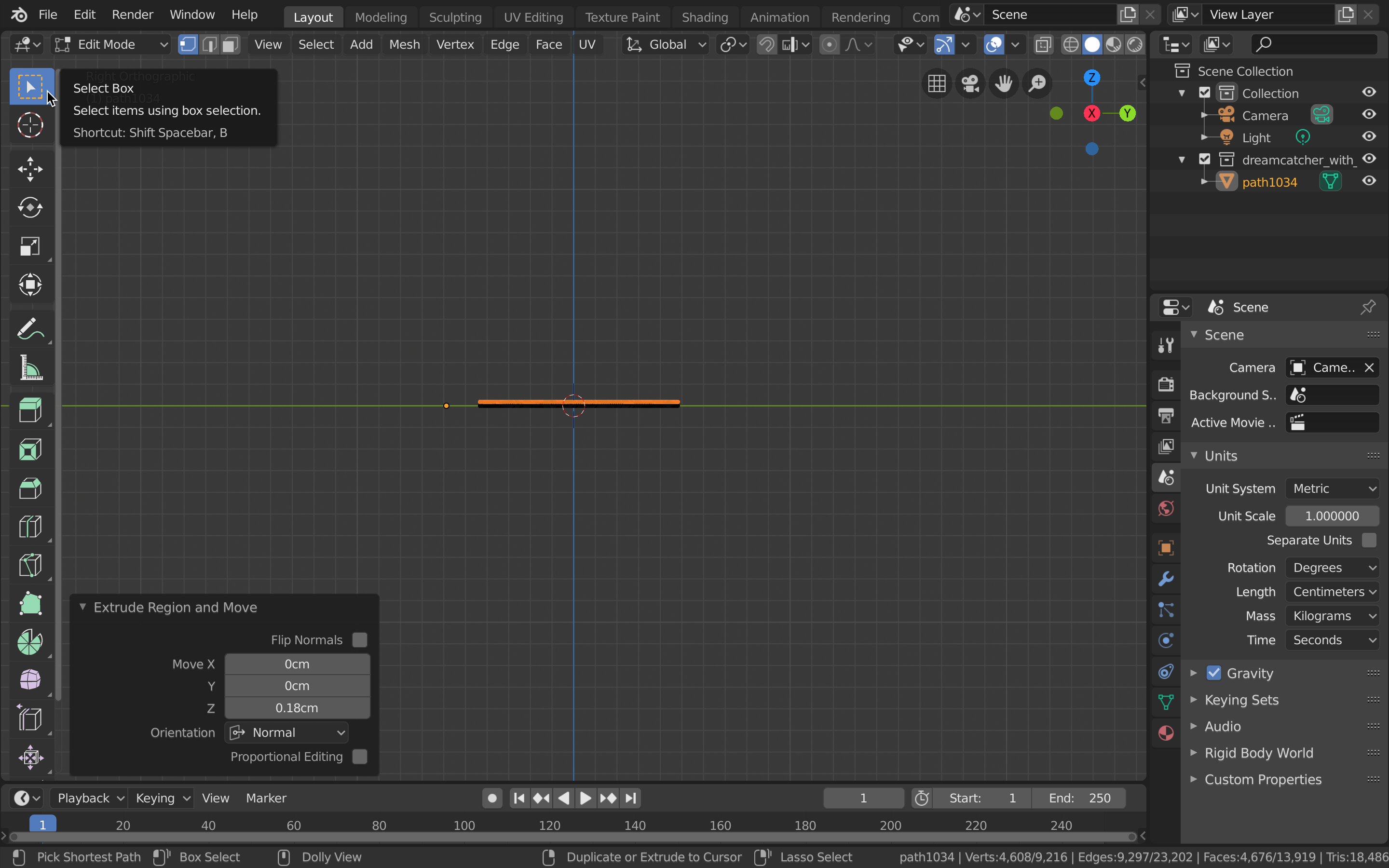Switch to edge select mode

(209, 44)
